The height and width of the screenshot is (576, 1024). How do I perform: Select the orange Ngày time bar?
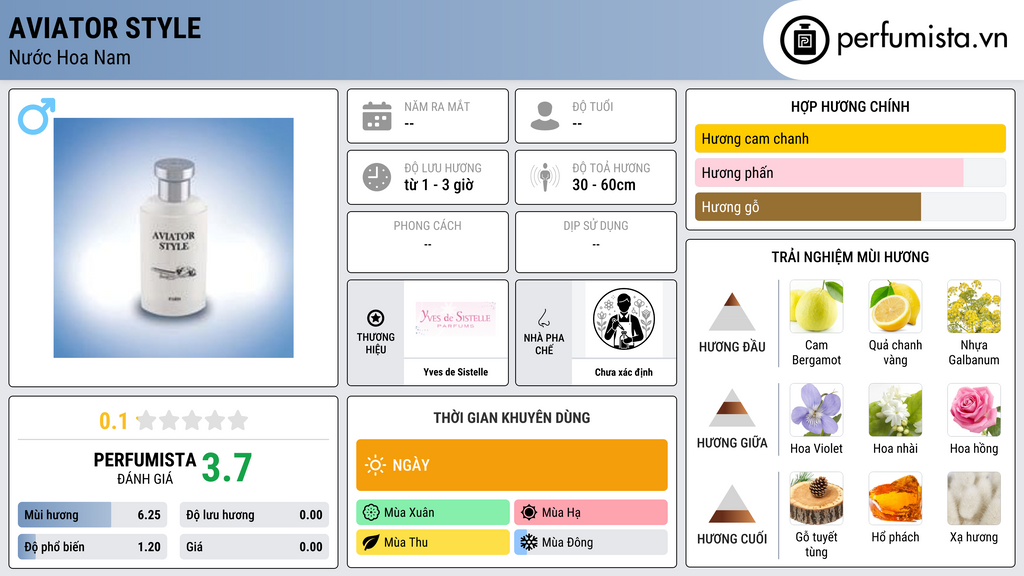pyautogui.click(x=512, y=465)
